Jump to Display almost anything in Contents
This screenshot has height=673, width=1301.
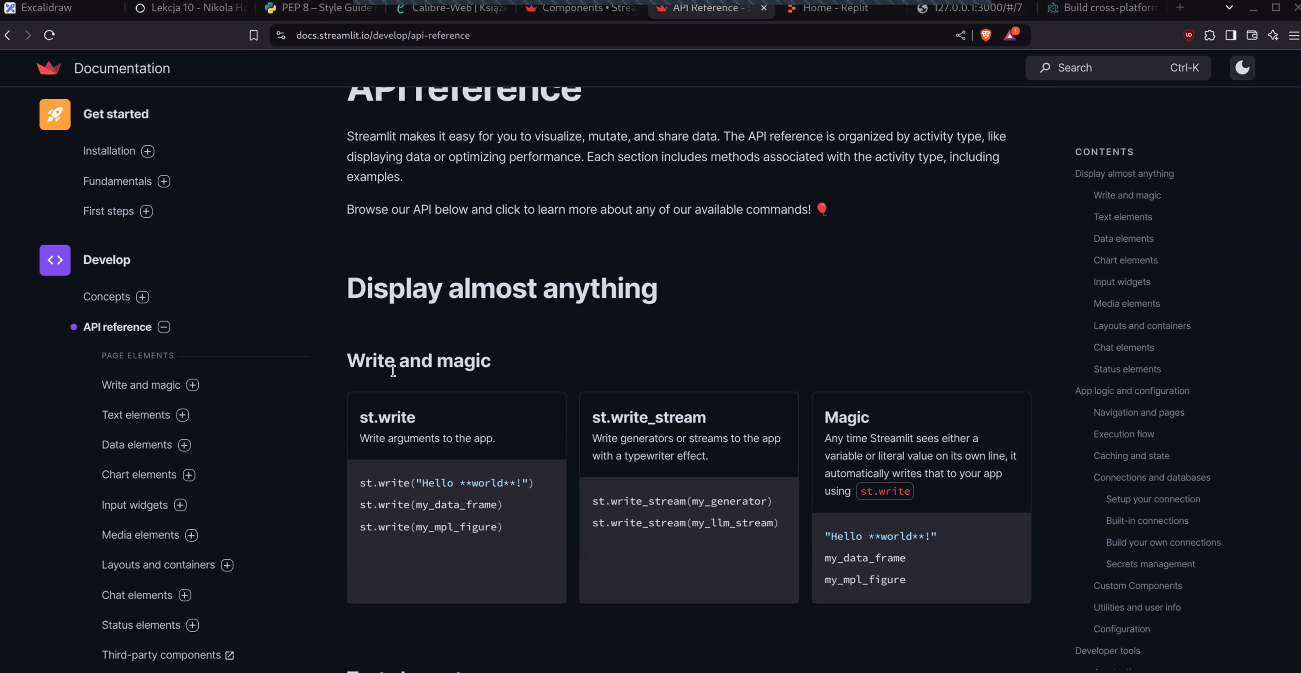point(1124,174)
